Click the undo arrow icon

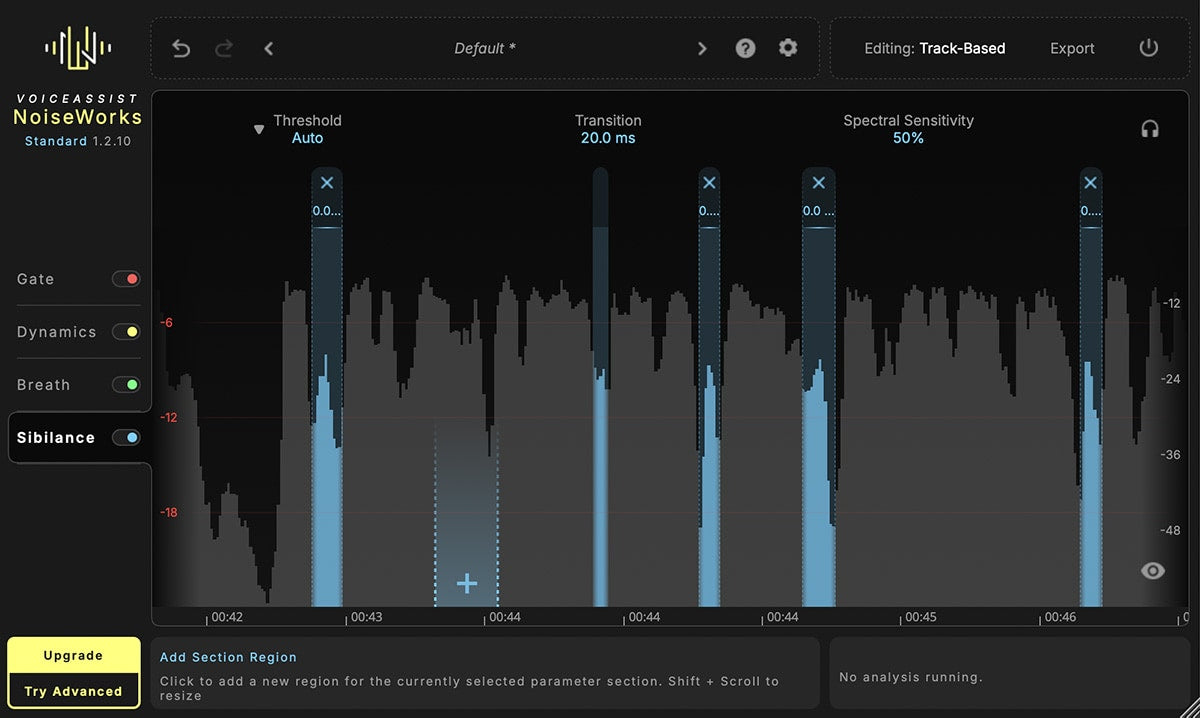click(x=181, y=48)
